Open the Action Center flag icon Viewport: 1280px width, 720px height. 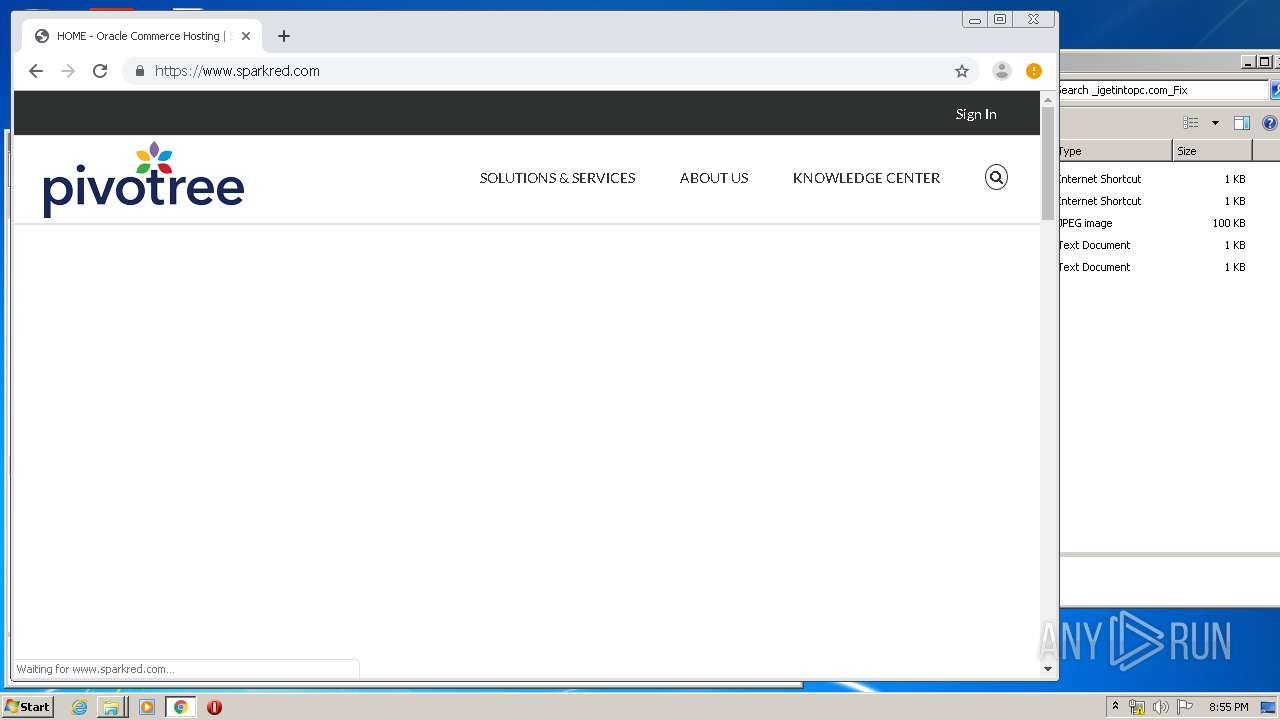[x=1185, y=707]
